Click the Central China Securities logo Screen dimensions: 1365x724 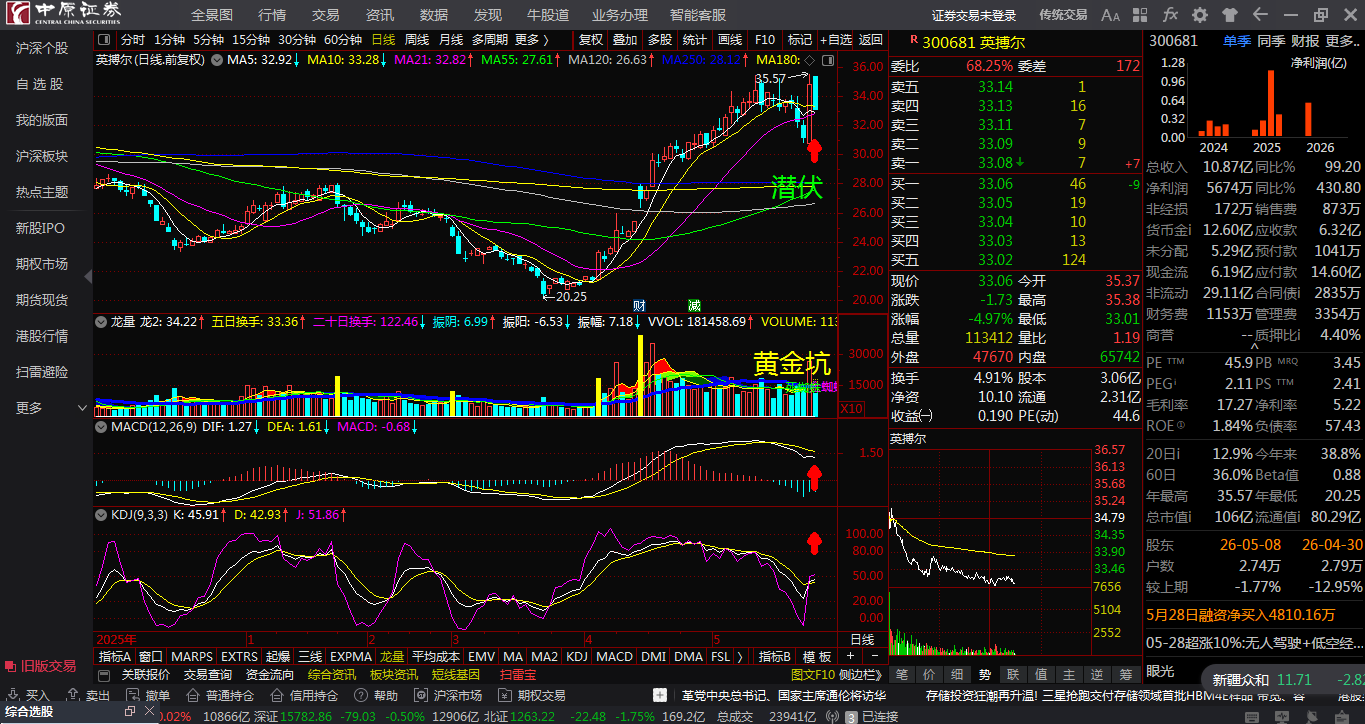64,14
